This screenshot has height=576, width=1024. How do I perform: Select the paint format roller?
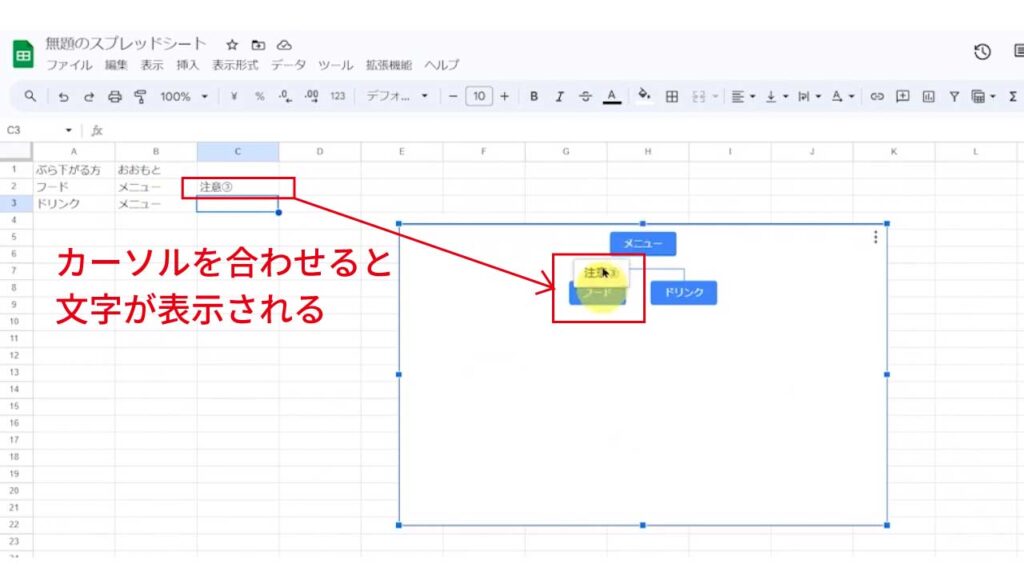140,97
